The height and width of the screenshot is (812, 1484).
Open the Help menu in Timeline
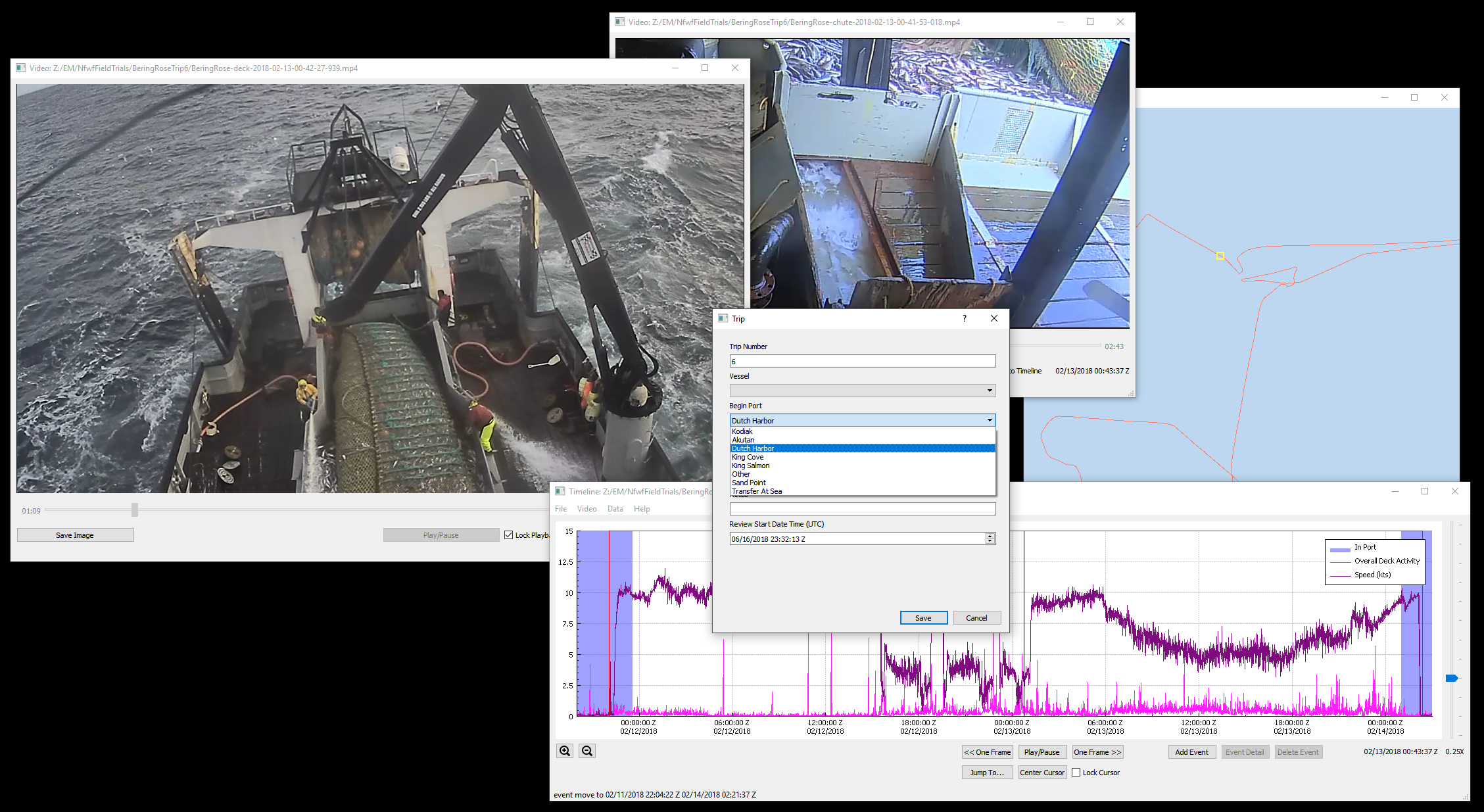click(x=642, y=509)
